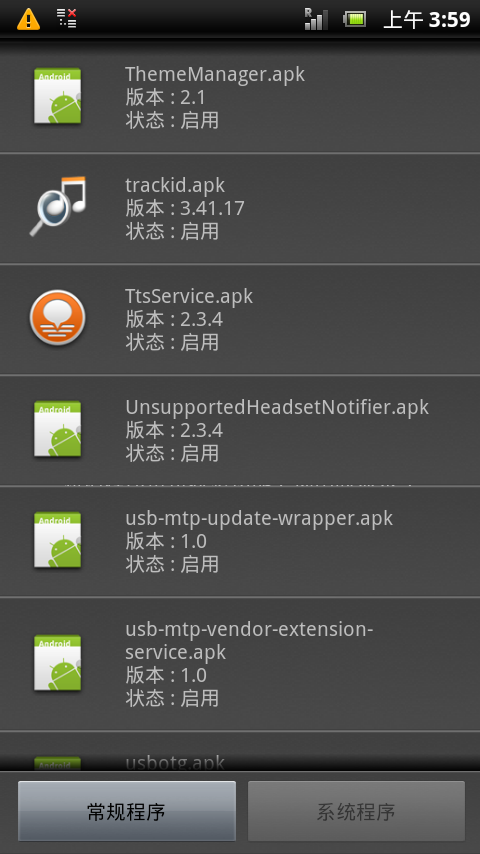The image size is (480, 854).
Task: Tap the trackid.apk music search icon
Action: (58, 206)
